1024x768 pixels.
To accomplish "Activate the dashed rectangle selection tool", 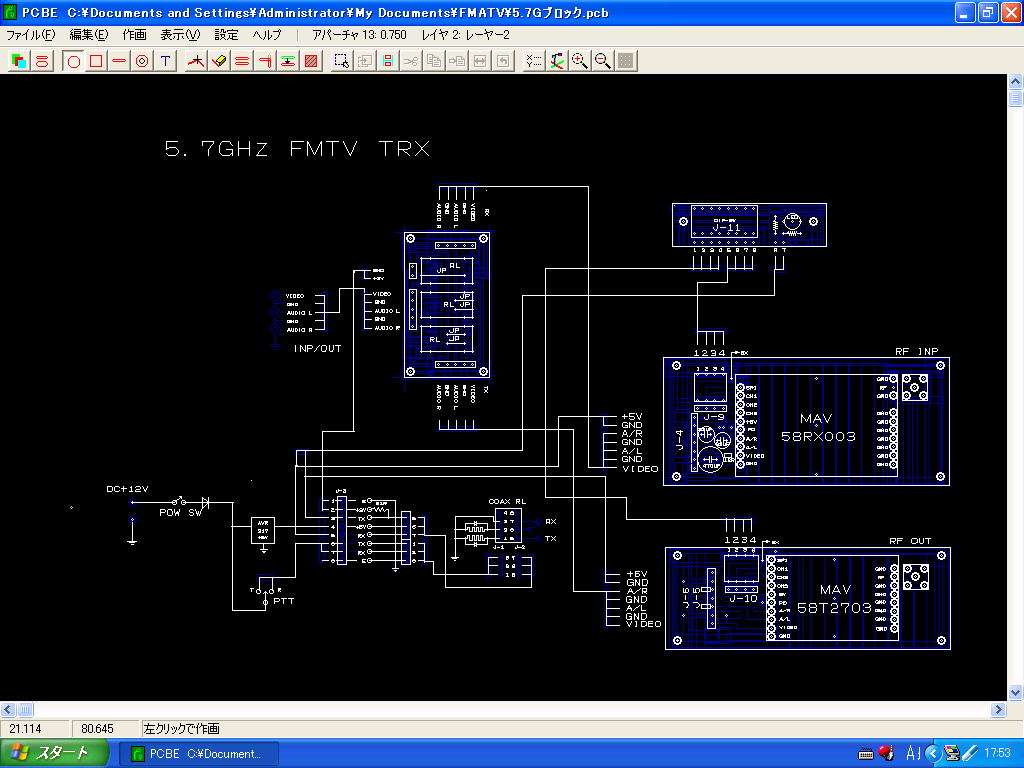I will 342,61.
